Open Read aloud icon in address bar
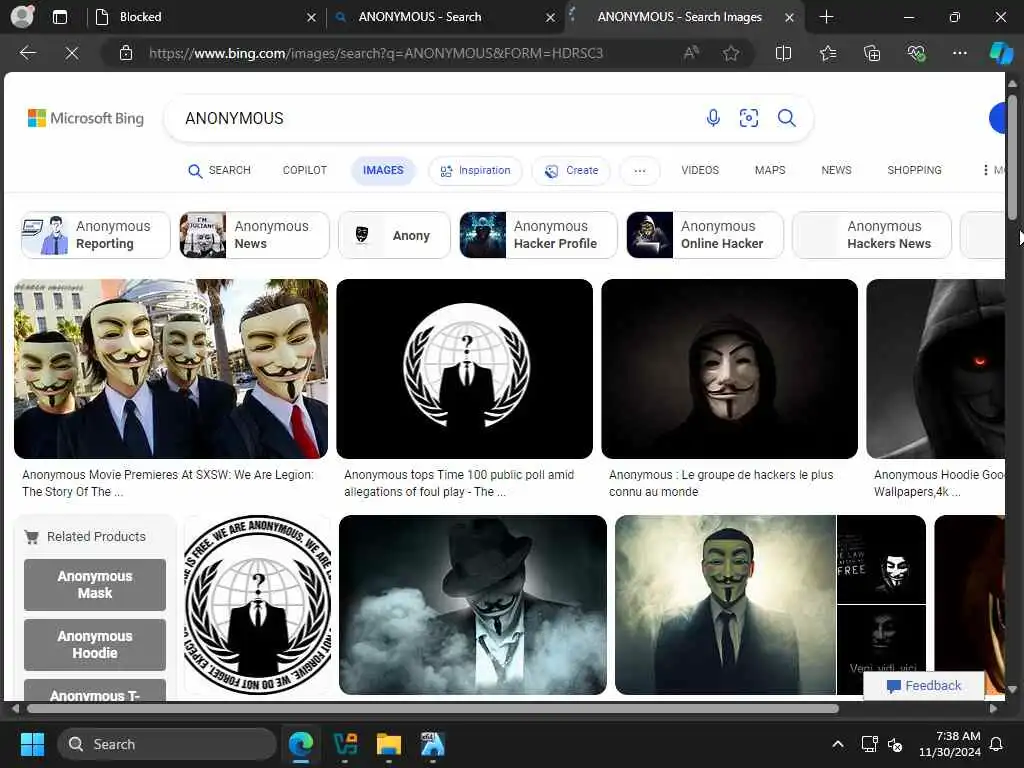 coord(691,53)
